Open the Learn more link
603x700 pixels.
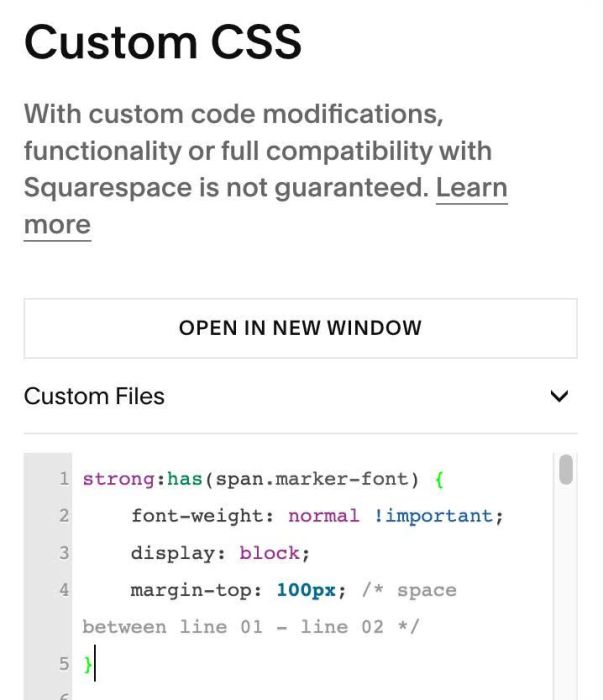pos(471,188)
